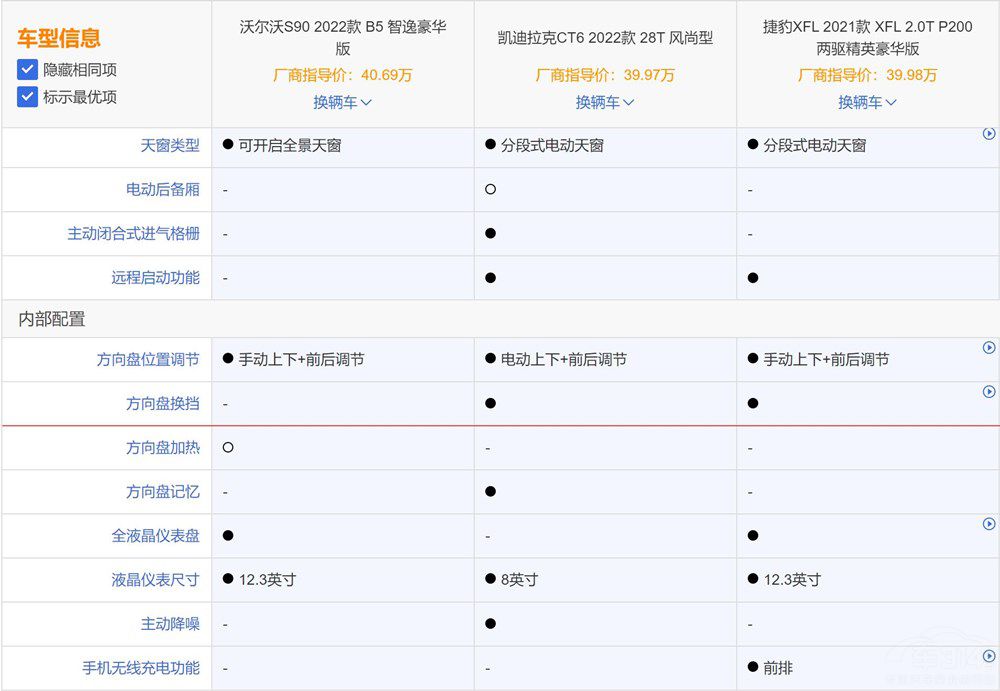Open the video icon on 方向盘位置调节 row
Screen dimensions: 1000x691
[x=990, y=348]
